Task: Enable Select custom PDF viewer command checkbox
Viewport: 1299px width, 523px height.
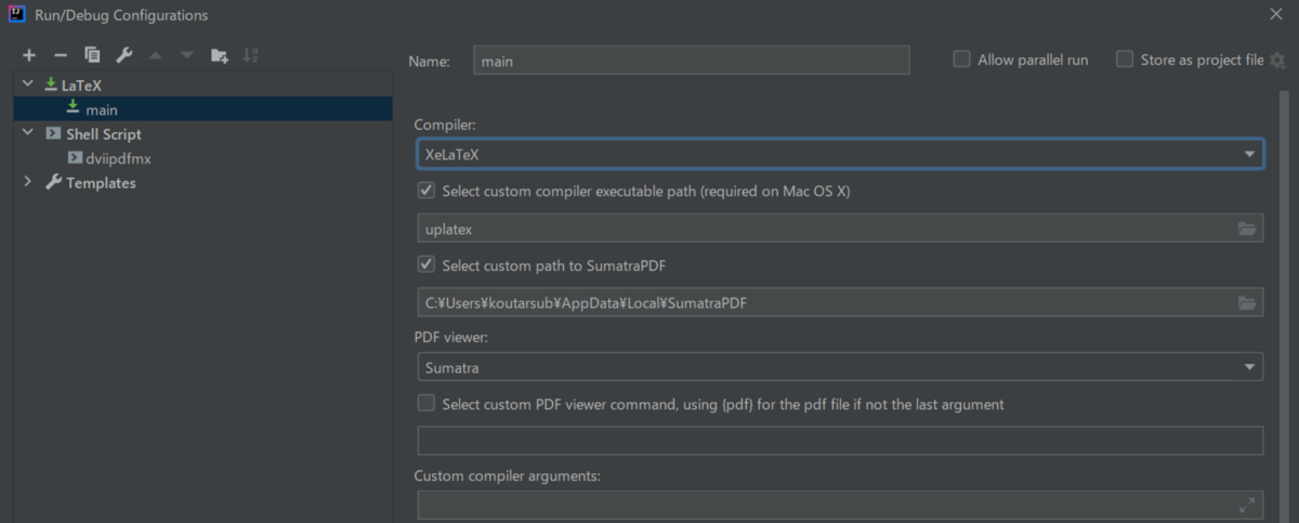Action: [427, 404]
